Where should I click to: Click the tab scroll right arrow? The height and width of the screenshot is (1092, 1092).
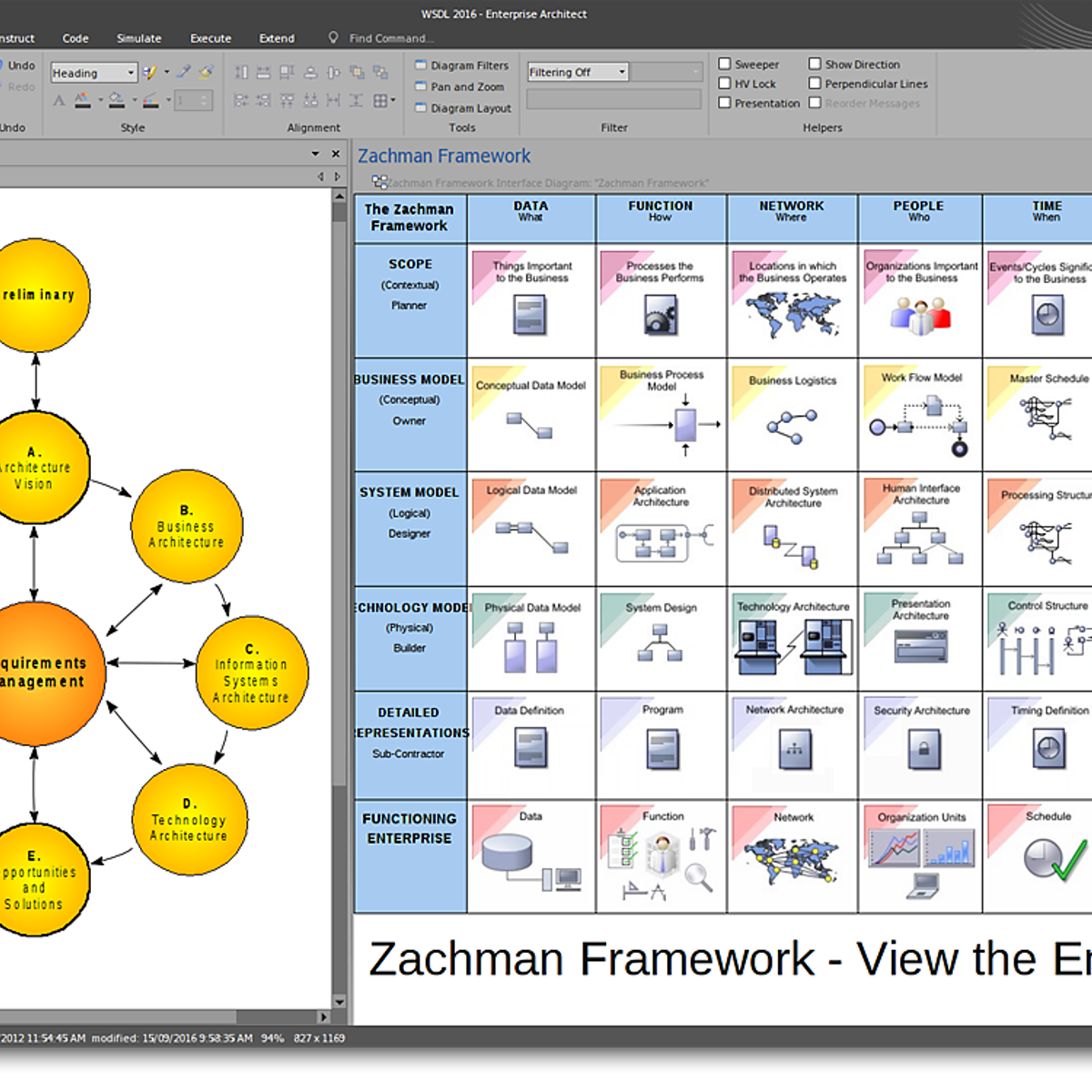[338, 177]
